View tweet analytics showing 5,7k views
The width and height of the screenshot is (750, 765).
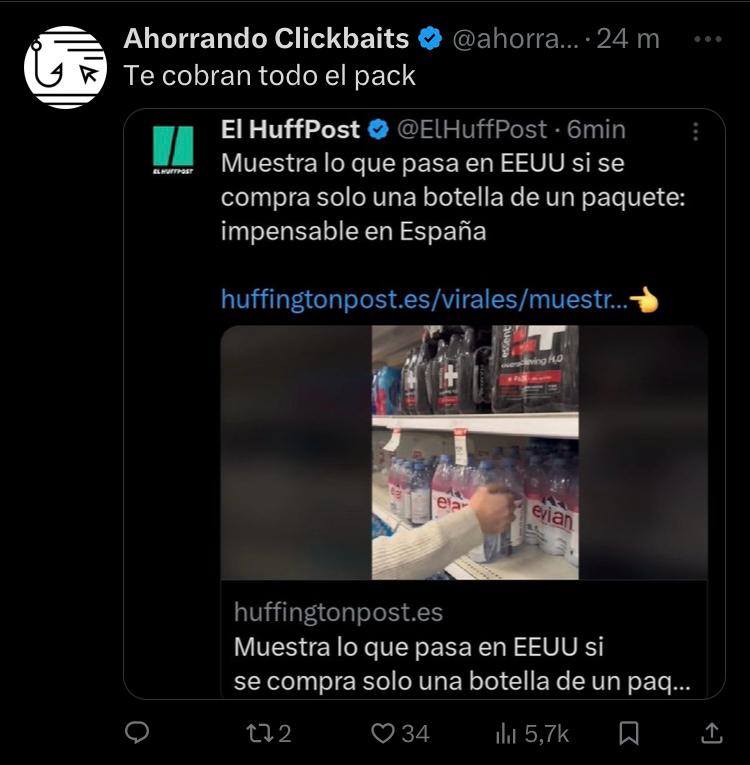(532, 733)
